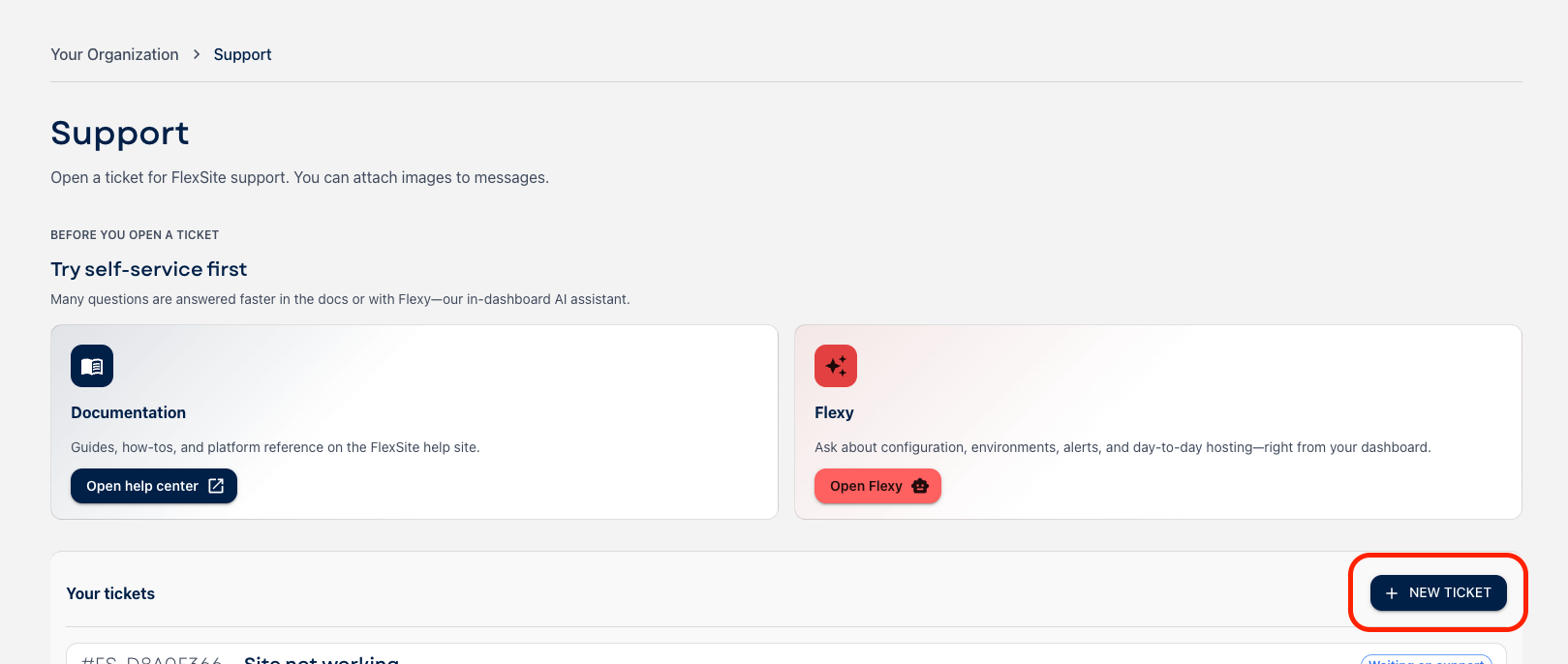Click the Support breadcrumb

(x=242, y=54)
